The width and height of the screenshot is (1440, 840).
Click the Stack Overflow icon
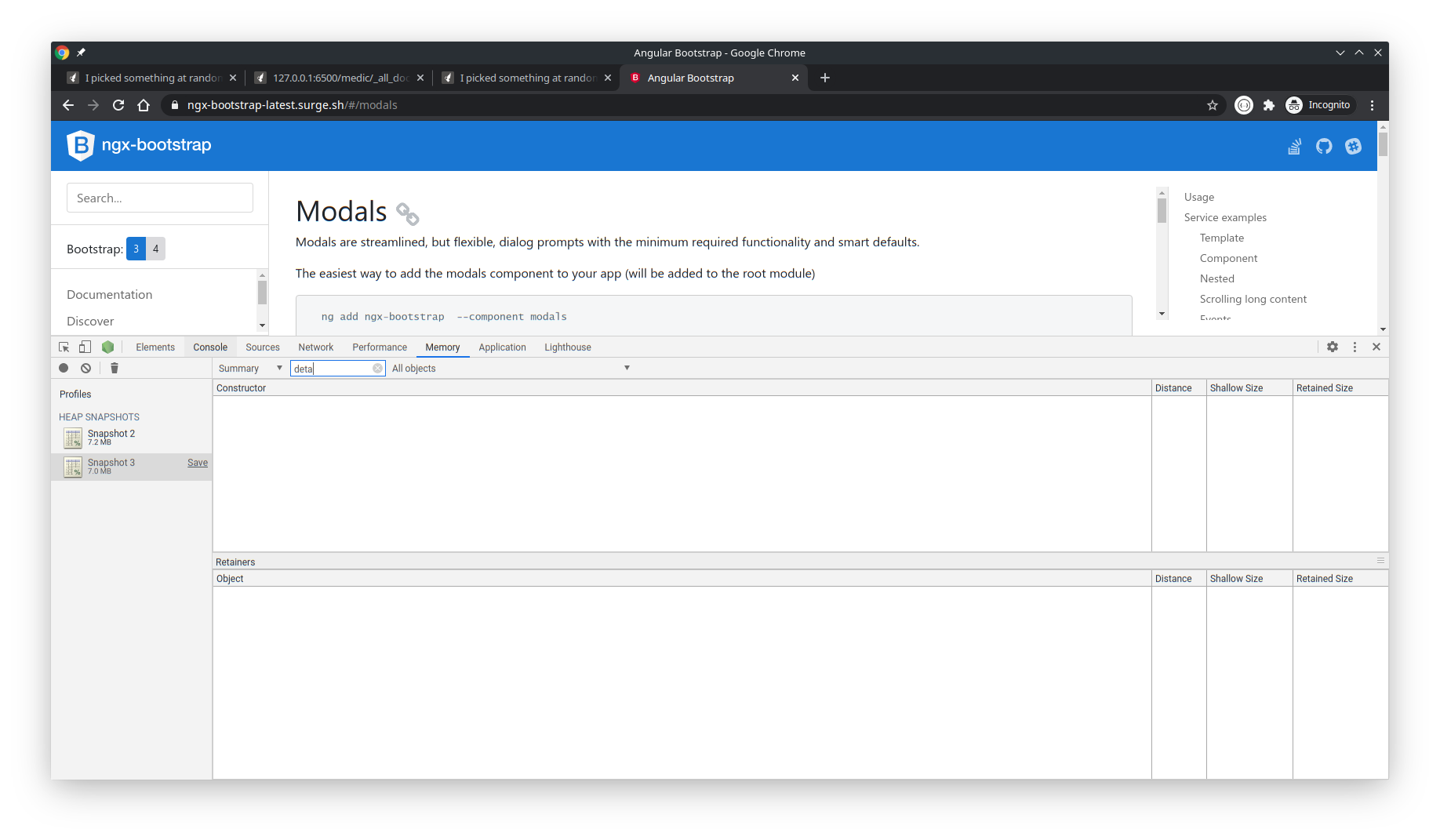click(x=1295, y=146)
